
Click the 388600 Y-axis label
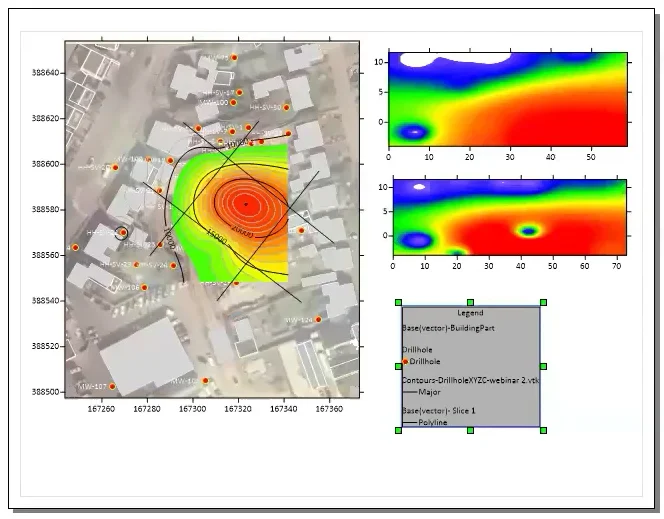coord(48,164)
